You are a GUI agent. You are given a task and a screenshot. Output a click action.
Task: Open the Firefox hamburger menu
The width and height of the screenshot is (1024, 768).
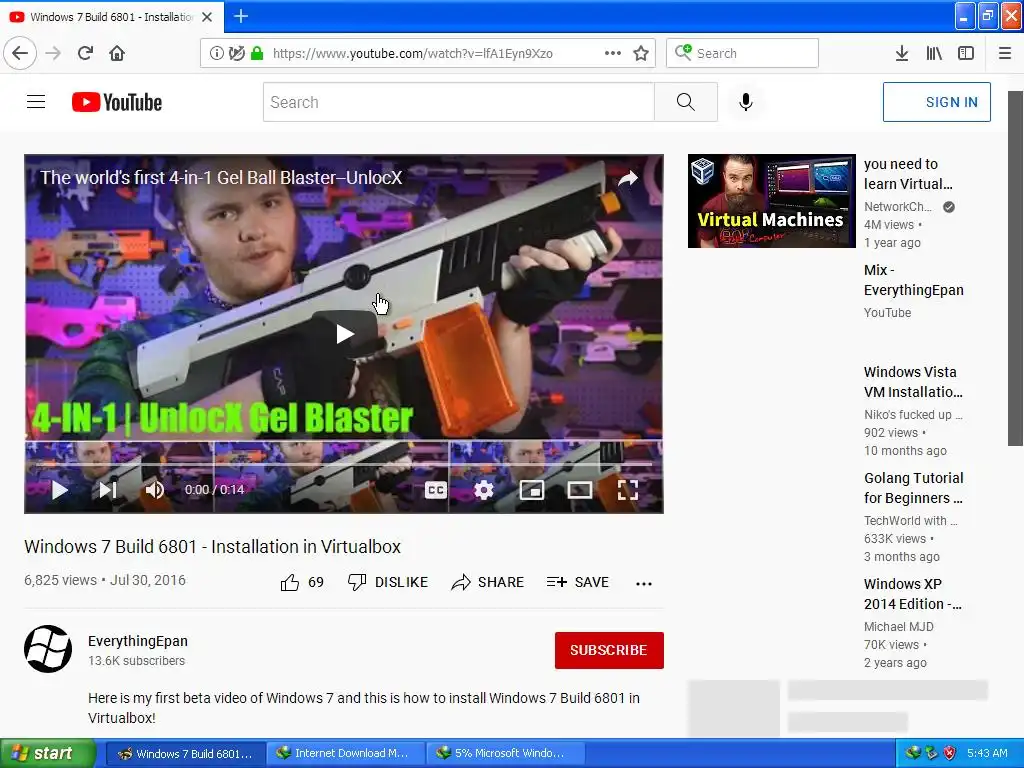tap(1005, 54)
